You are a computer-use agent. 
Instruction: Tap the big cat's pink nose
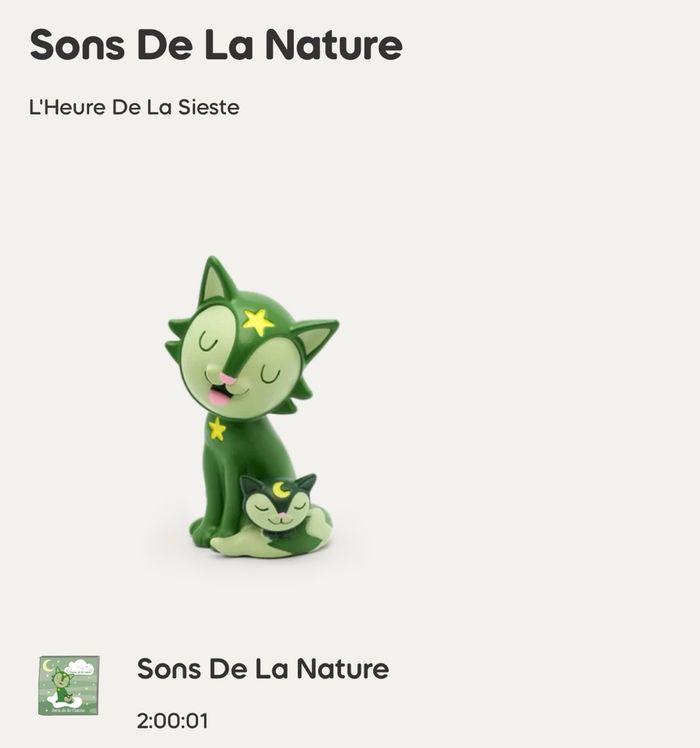pos(227,379)
